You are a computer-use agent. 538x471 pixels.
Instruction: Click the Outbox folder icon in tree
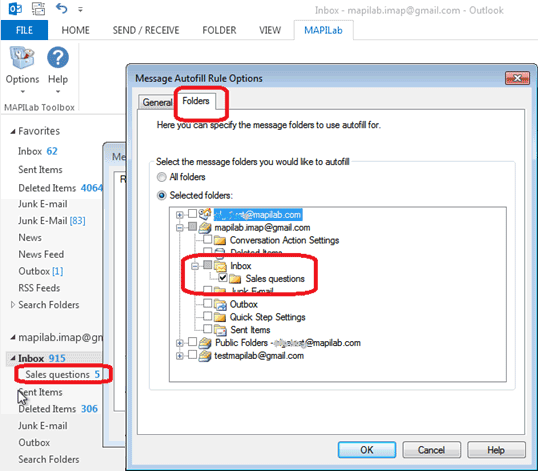(x=220, y=304)
